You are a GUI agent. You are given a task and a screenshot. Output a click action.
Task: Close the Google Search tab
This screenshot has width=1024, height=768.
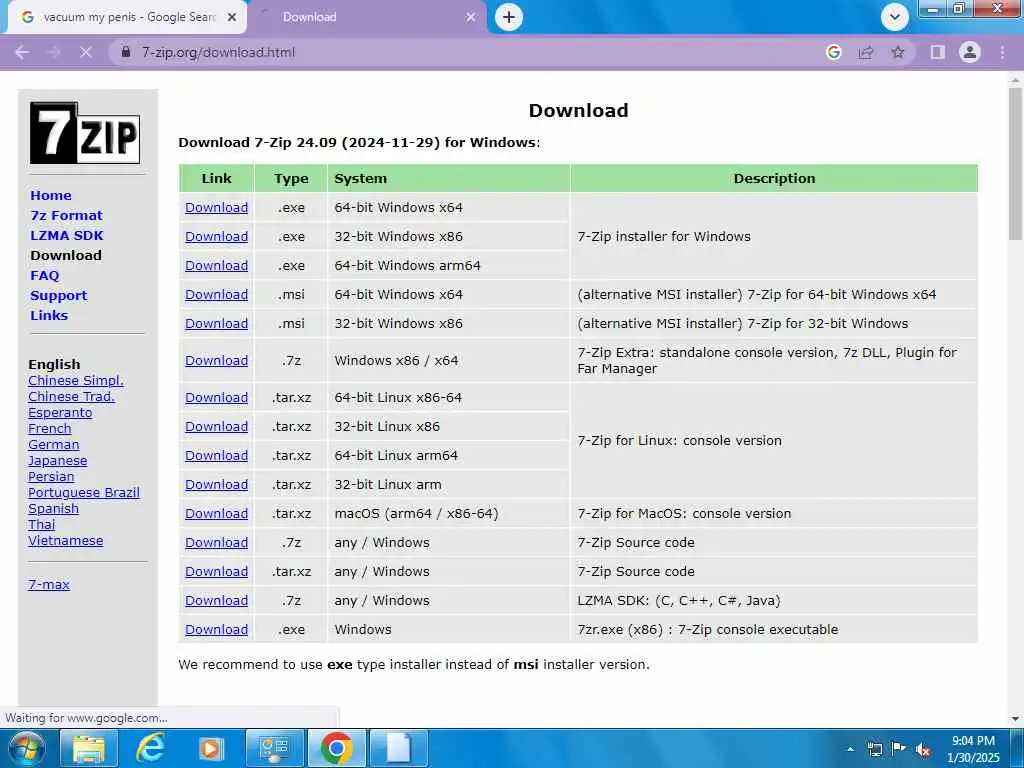[232, 17]
